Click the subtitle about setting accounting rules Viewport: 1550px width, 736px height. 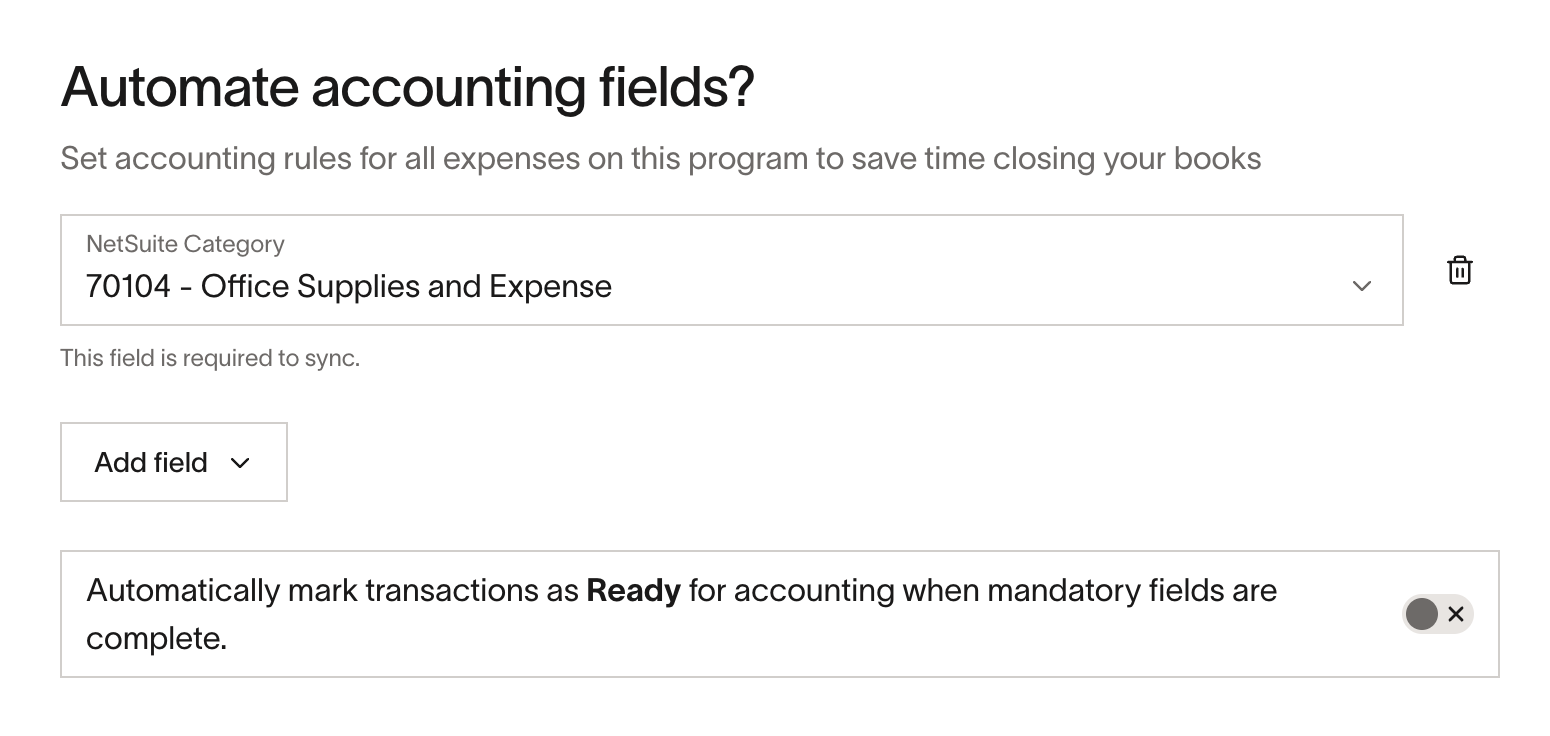point(661,158)
